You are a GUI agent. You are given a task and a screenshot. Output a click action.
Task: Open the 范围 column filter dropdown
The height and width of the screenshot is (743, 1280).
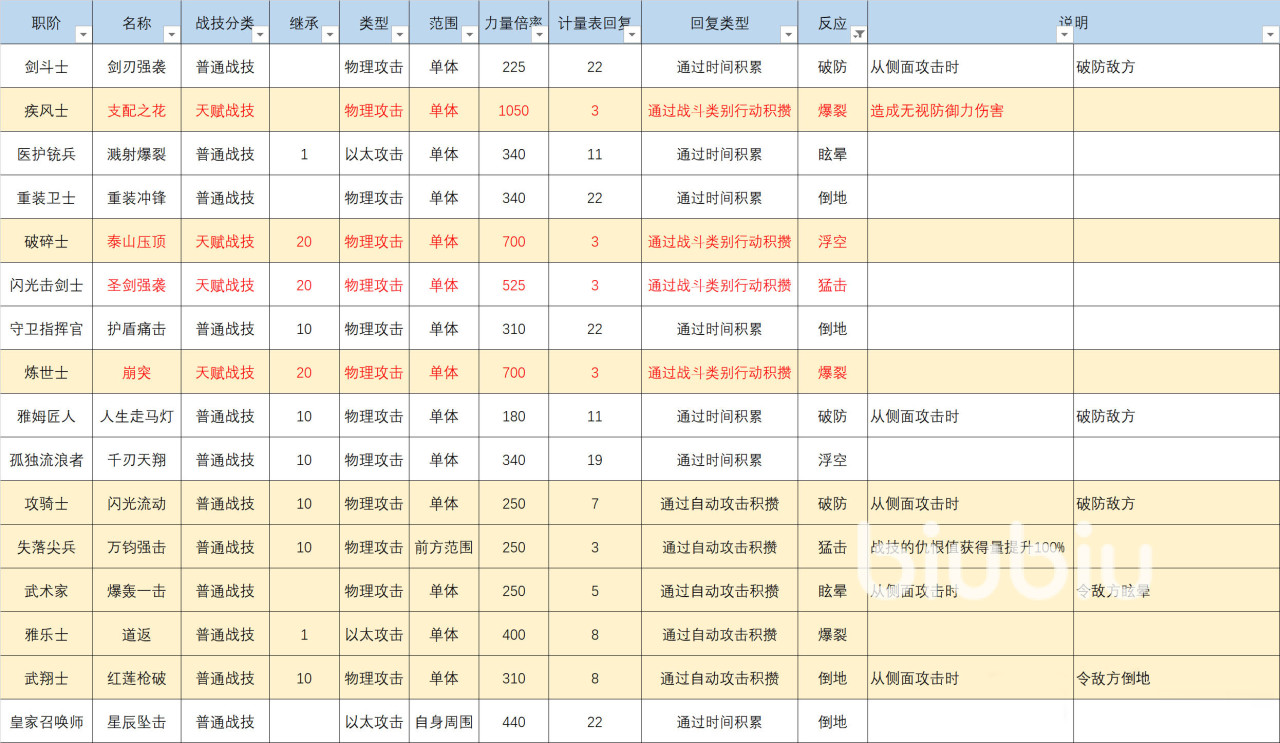[469, 35]
